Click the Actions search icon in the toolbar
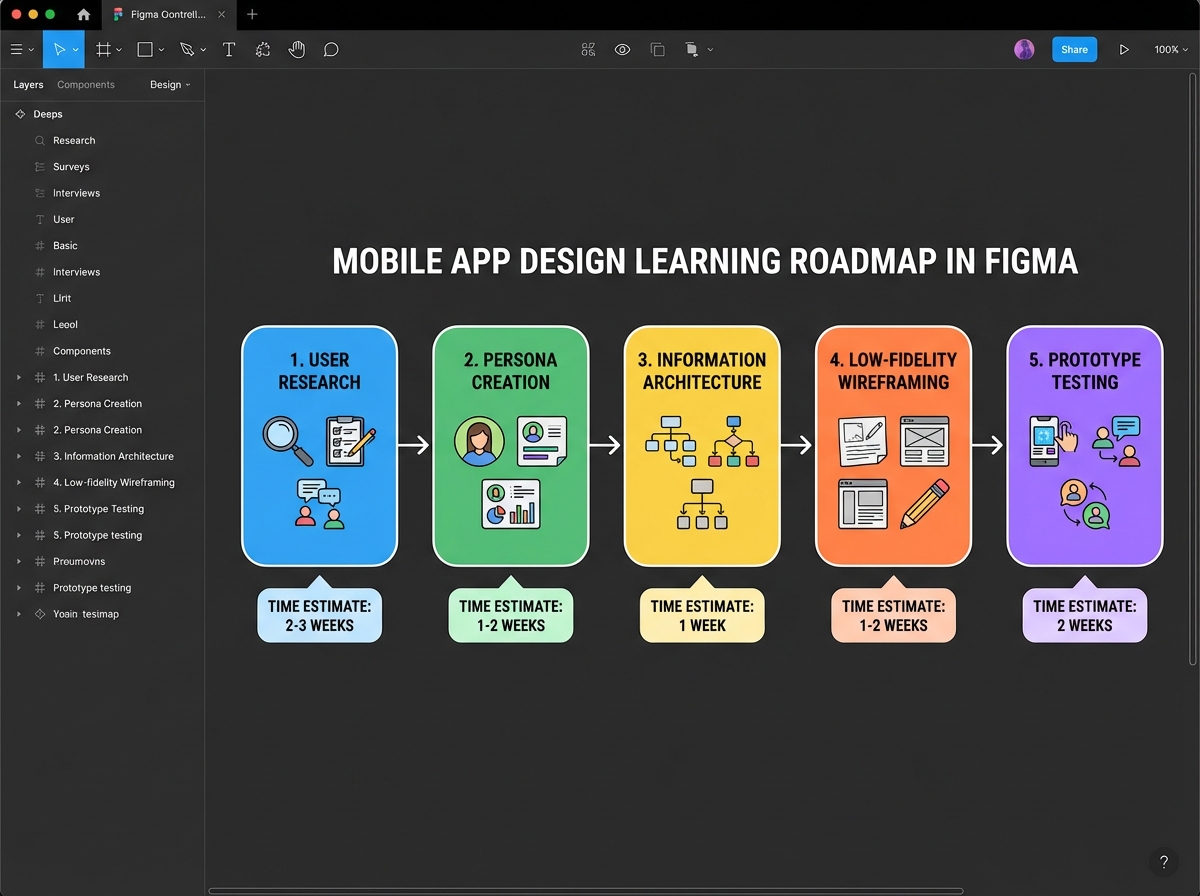Viewport: 1200px width, 896px height. [x=588, y=49]
